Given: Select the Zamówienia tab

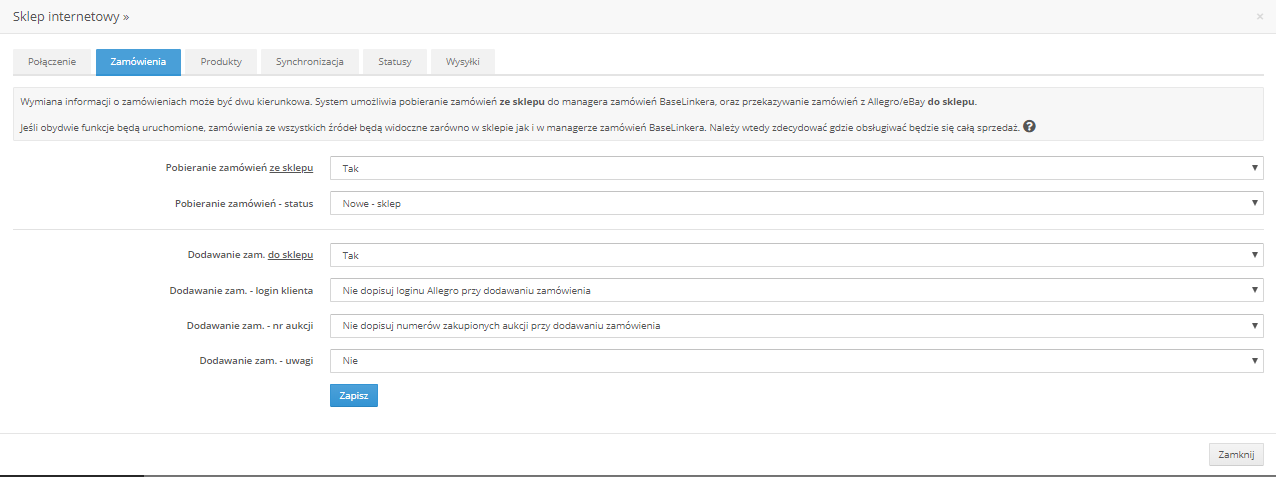Looking at the screenshot, I should (138, 62).
